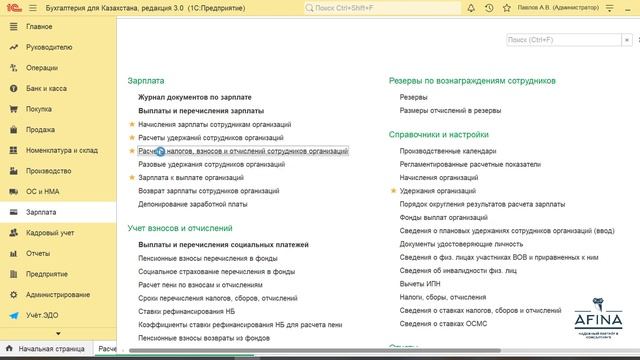The width and height of the screenshot is (640, 360).
Task: Open service settings lines icon near user name
Action: [609, 8]
